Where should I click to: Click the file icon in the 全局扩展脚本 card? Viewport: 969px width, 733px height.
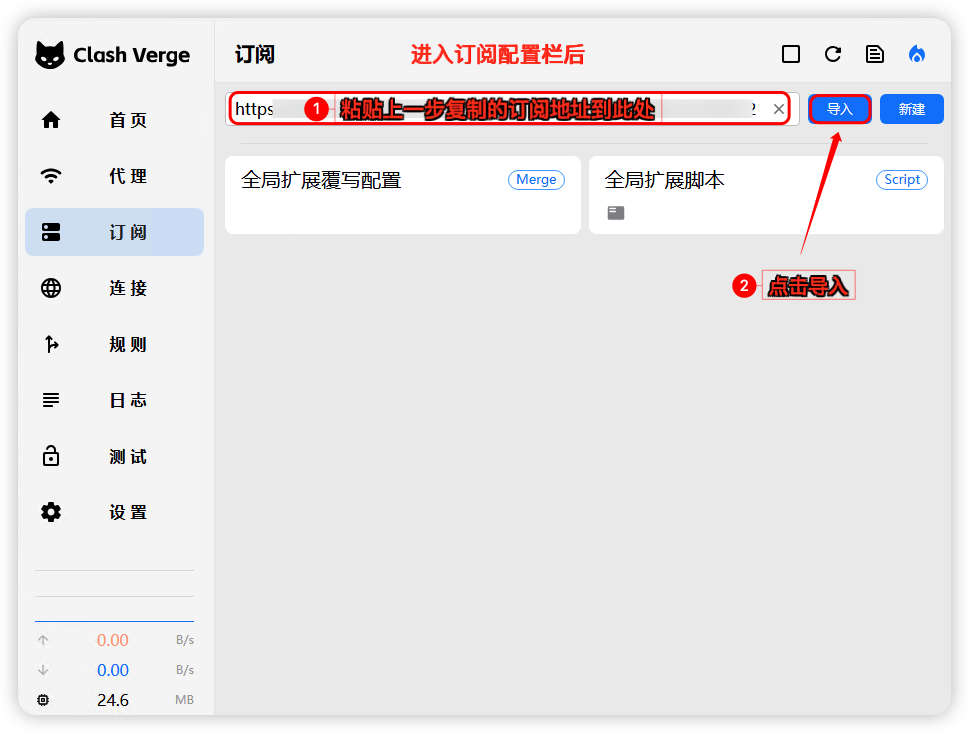(616, 212)
